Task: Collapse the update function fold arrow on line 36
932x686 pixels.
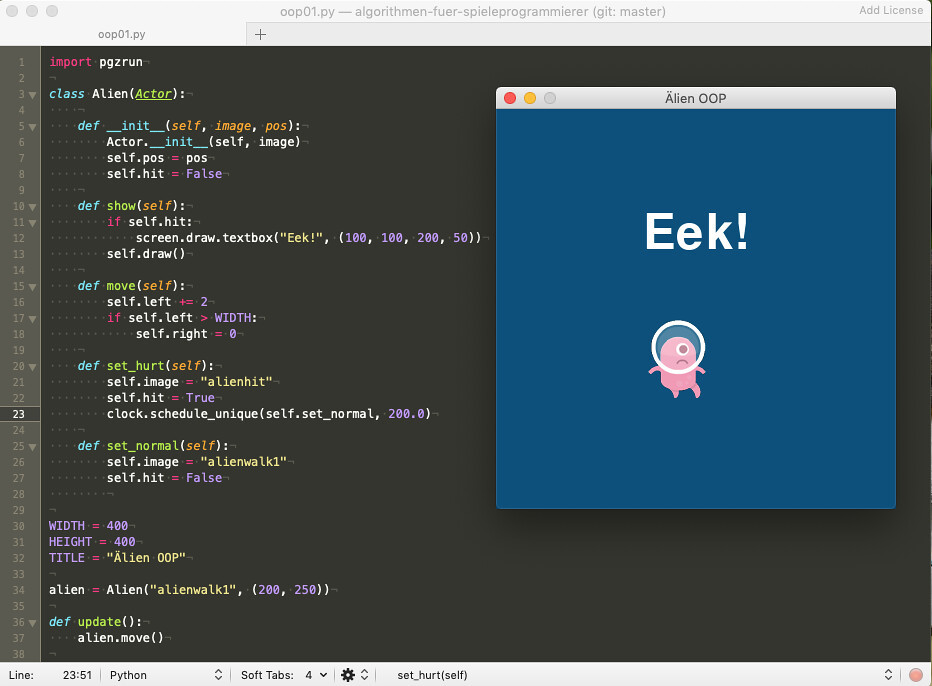Action: pos(33,623)
